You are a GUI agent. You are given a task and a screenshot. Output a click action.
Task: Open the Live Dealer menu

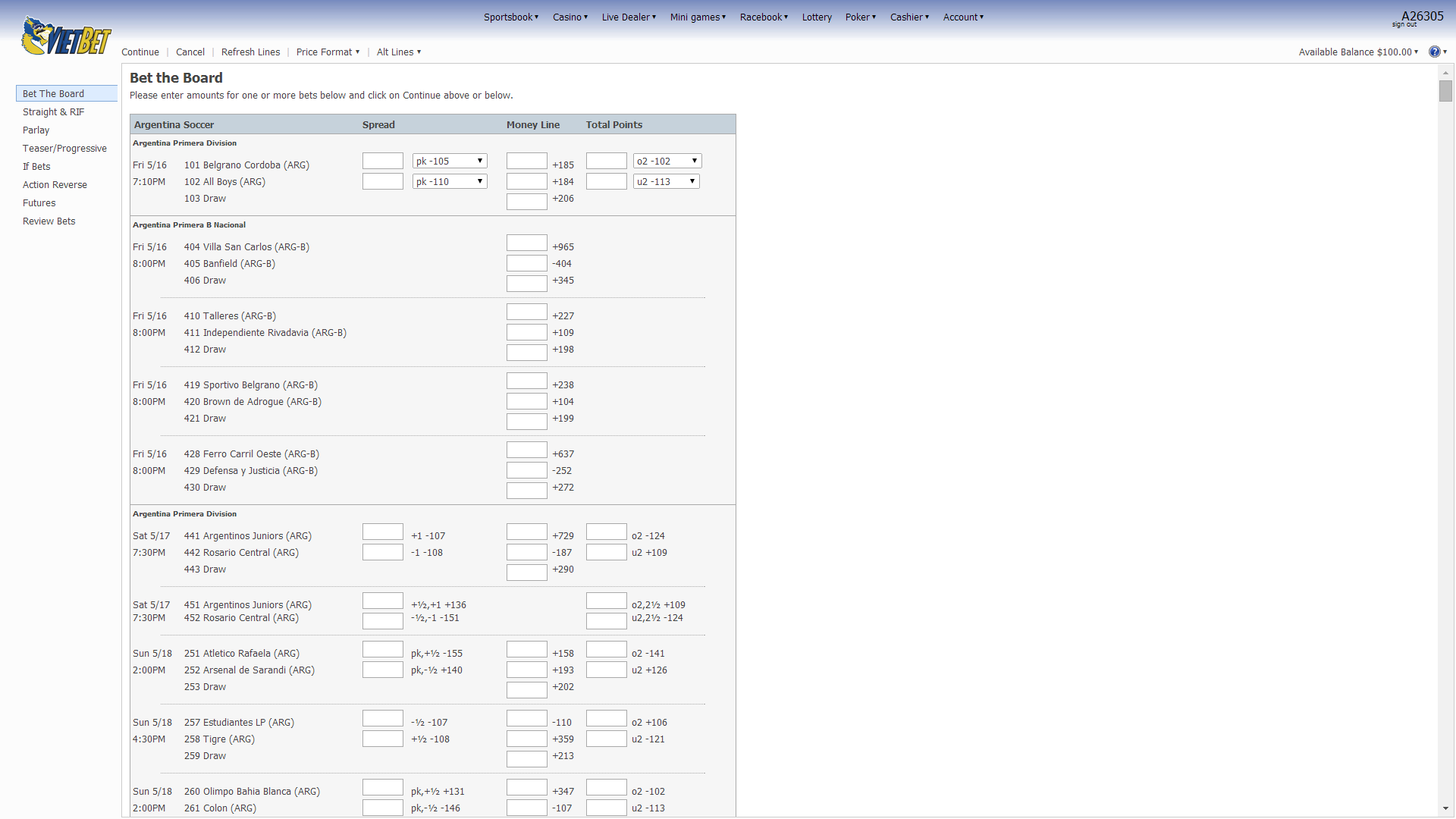coord(629,17)
